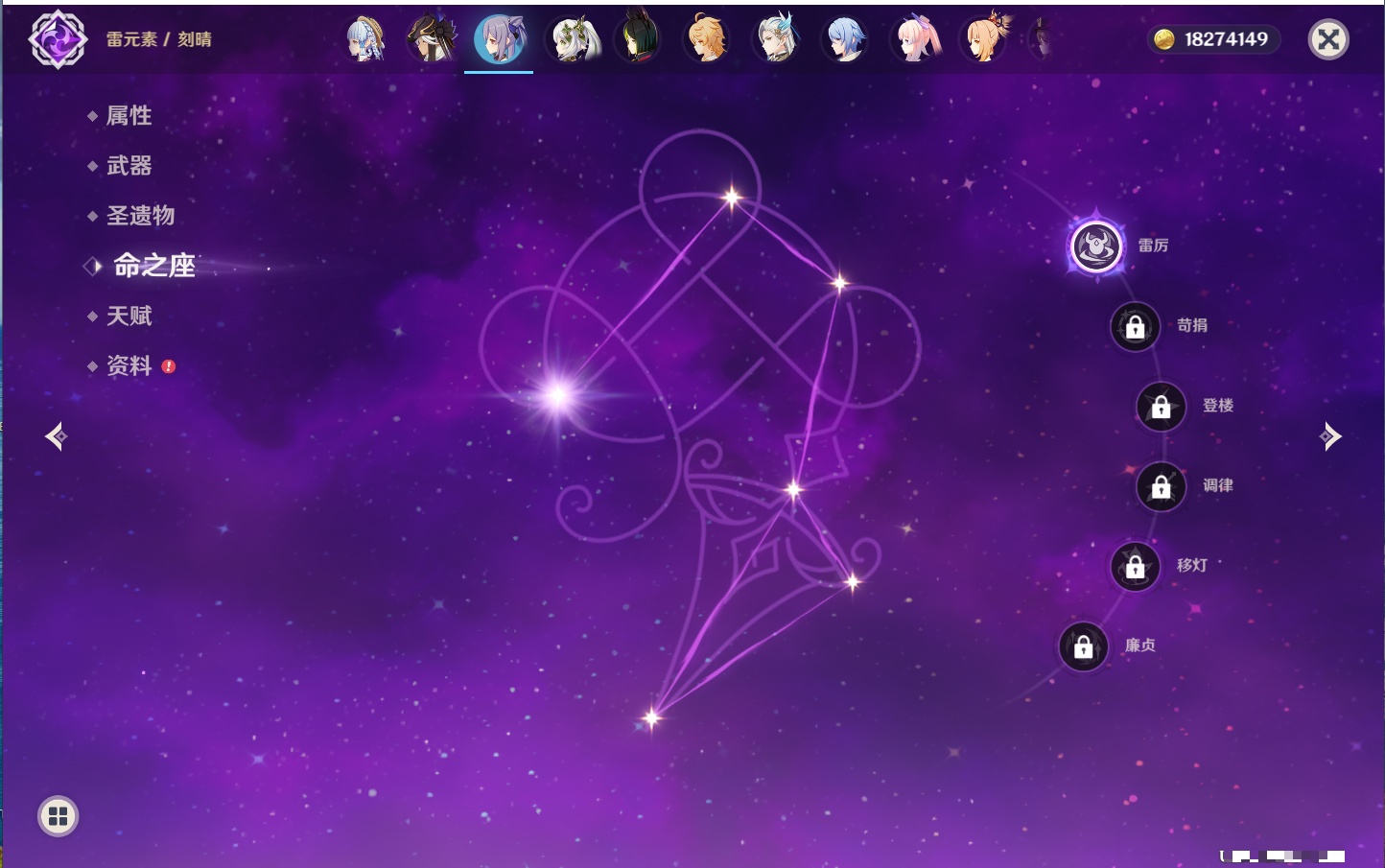1385x868 pixels.
Task: Switch to previous character with left arrow
Action: 57,436
